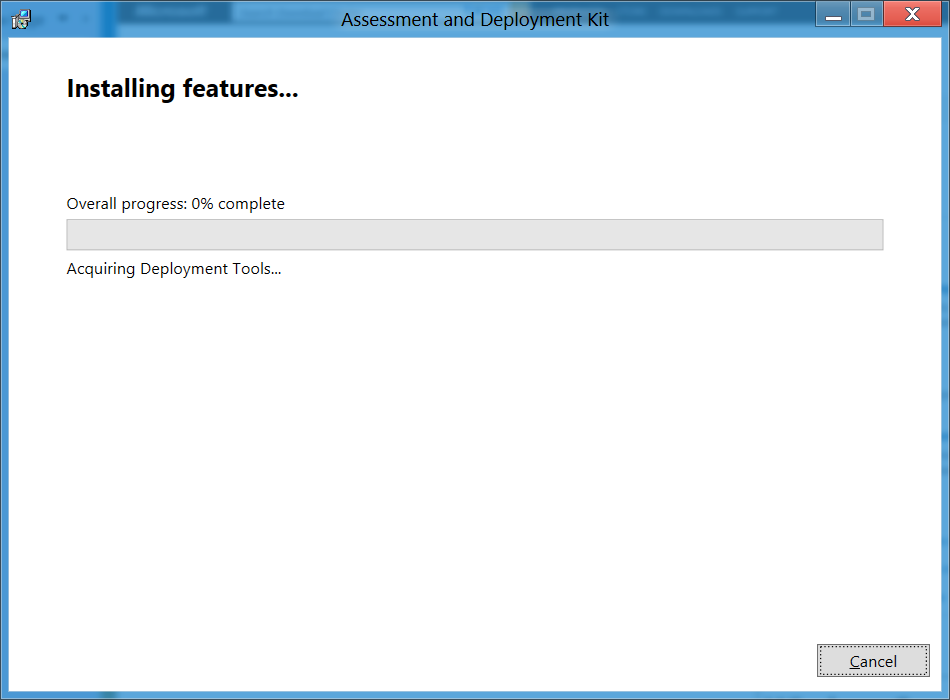Click the overall progress bar
The width and height of the screenshot is (950, 700).
(474, 235)
